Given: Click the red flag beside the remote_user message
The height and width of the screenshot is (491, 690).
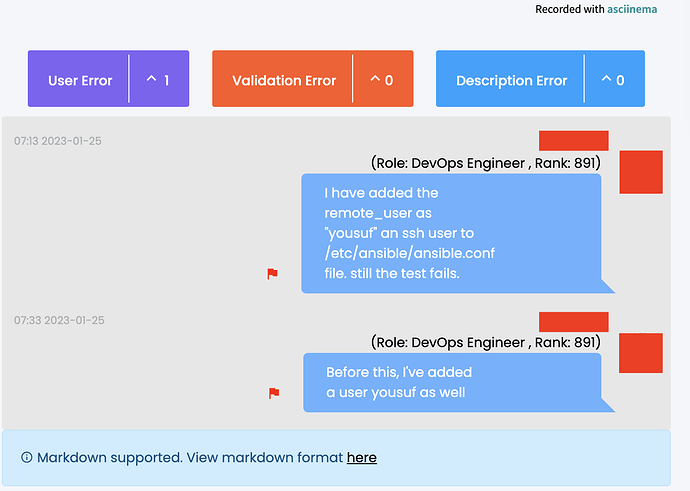Looking at the screenshot, I should pyautogui.click(x=272, y=274).
